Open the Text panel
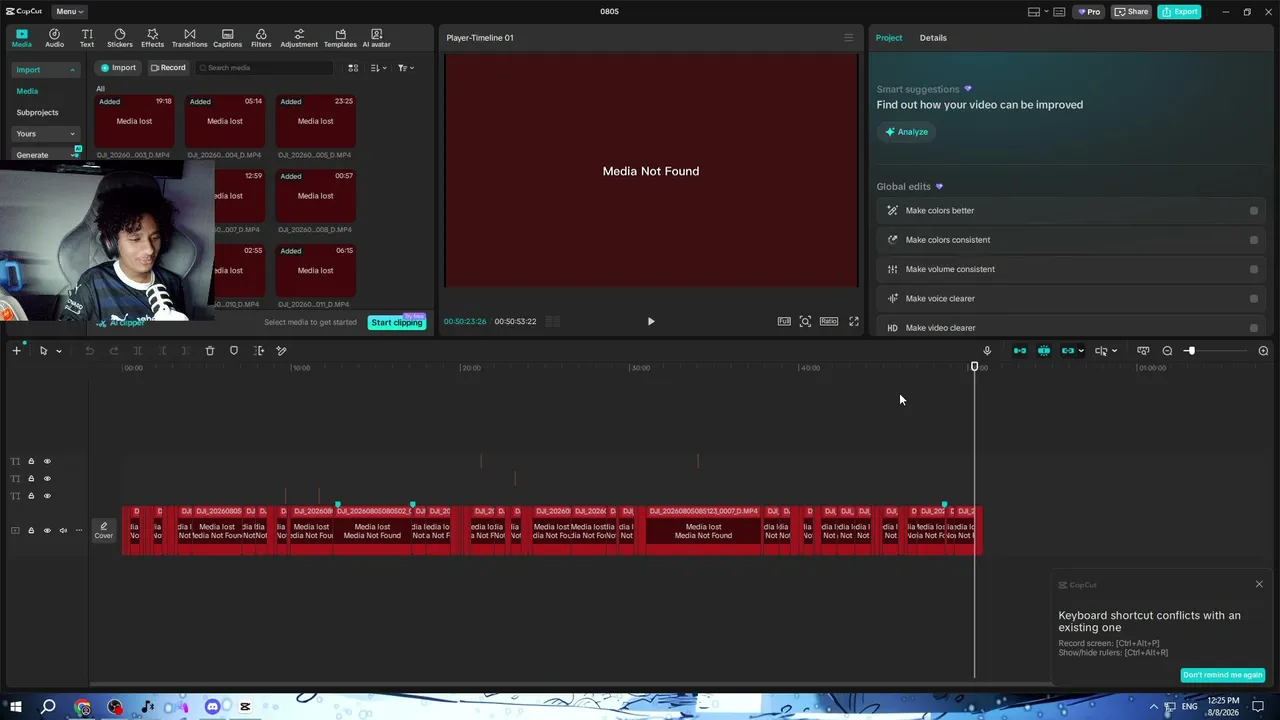This screenshot has width=1280, height=720. click(x=87, y=38)
